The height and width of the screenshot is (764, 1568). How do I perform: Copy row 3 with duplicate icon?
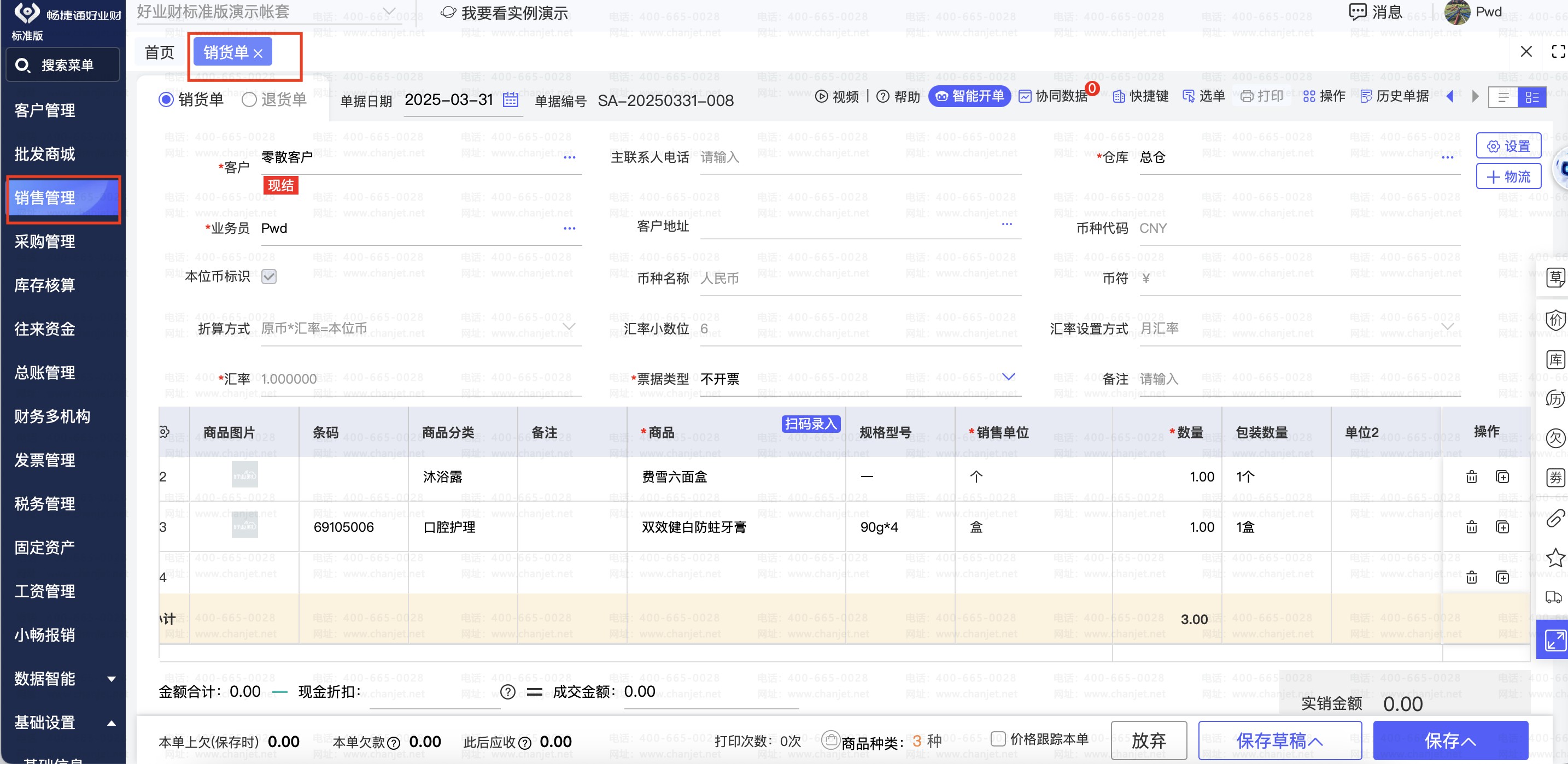click(x=1502, y=527)
